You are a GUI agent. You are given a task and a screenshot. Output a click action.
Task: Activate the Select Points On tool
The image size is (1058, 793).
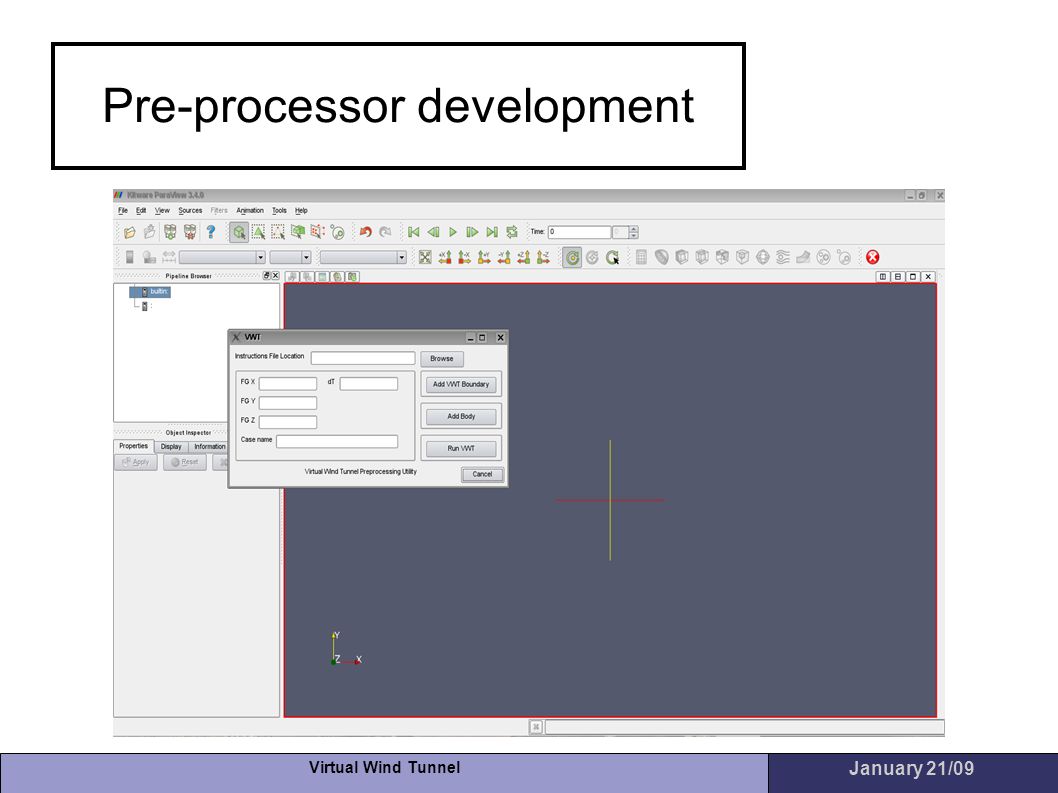coord(258,232)
